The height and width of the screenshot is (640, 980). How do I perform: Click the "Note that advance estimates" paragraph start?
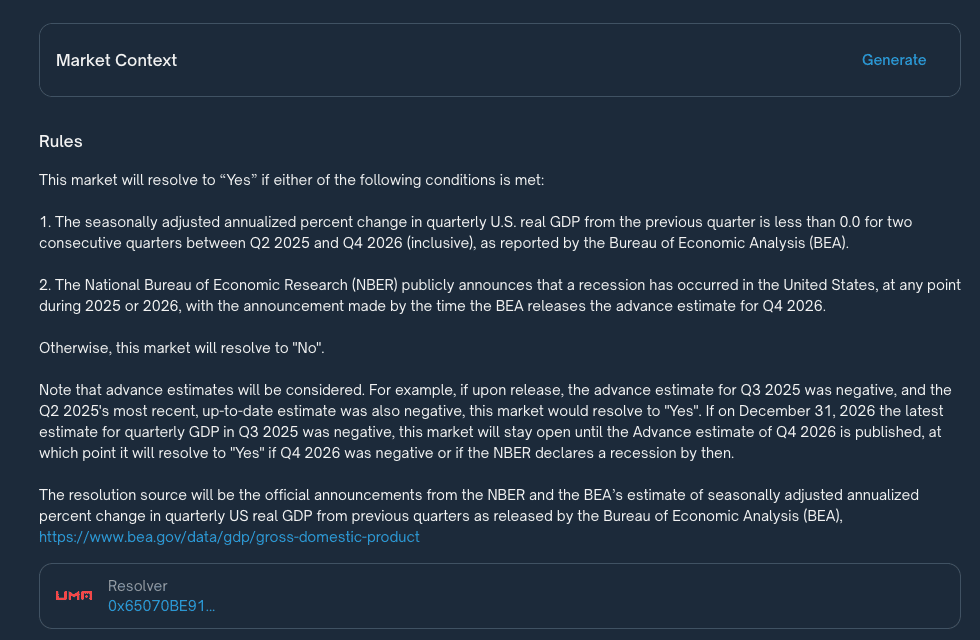[150, 390]
